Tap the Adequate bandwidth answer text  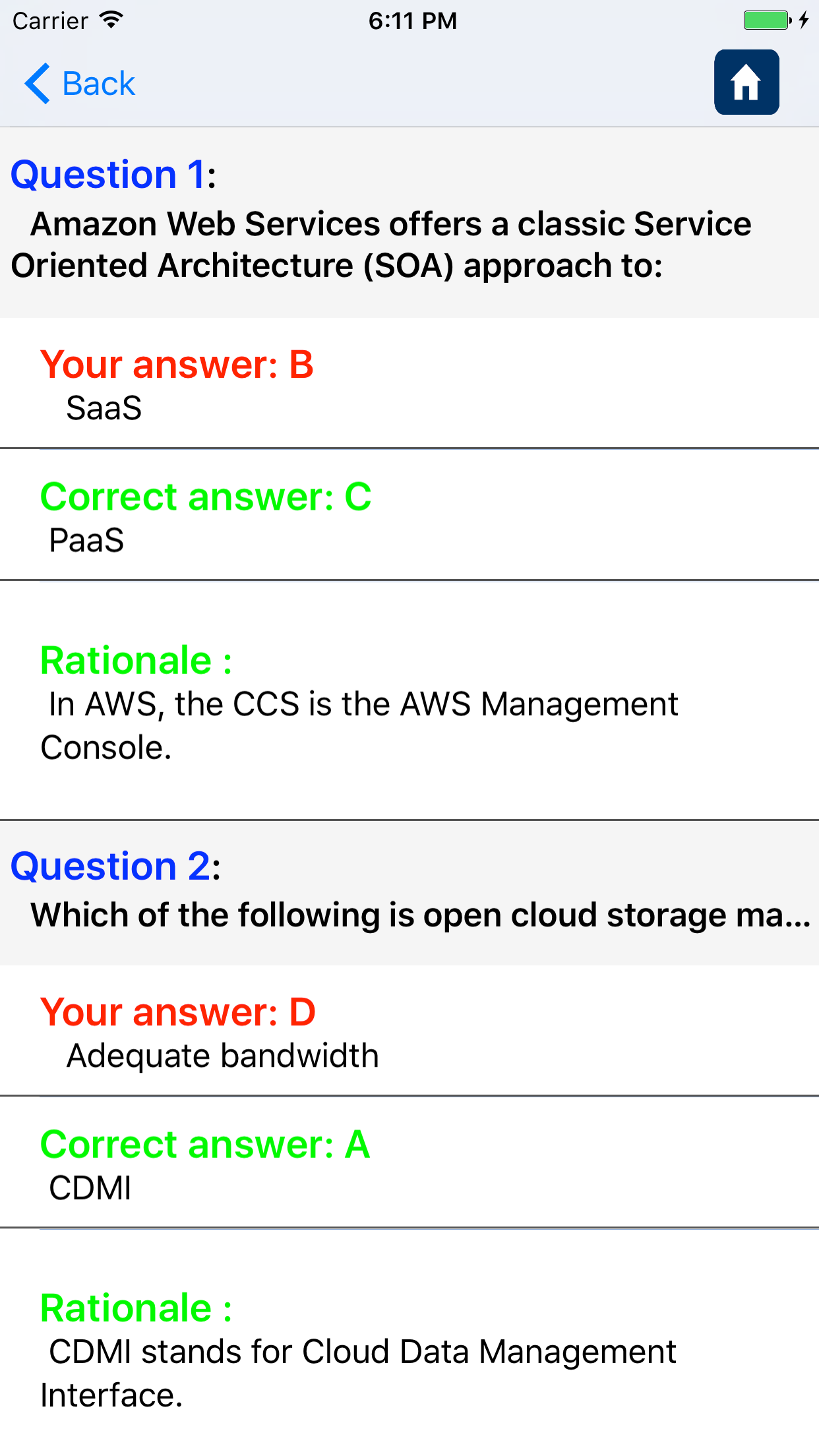[x=223, y=1056]
